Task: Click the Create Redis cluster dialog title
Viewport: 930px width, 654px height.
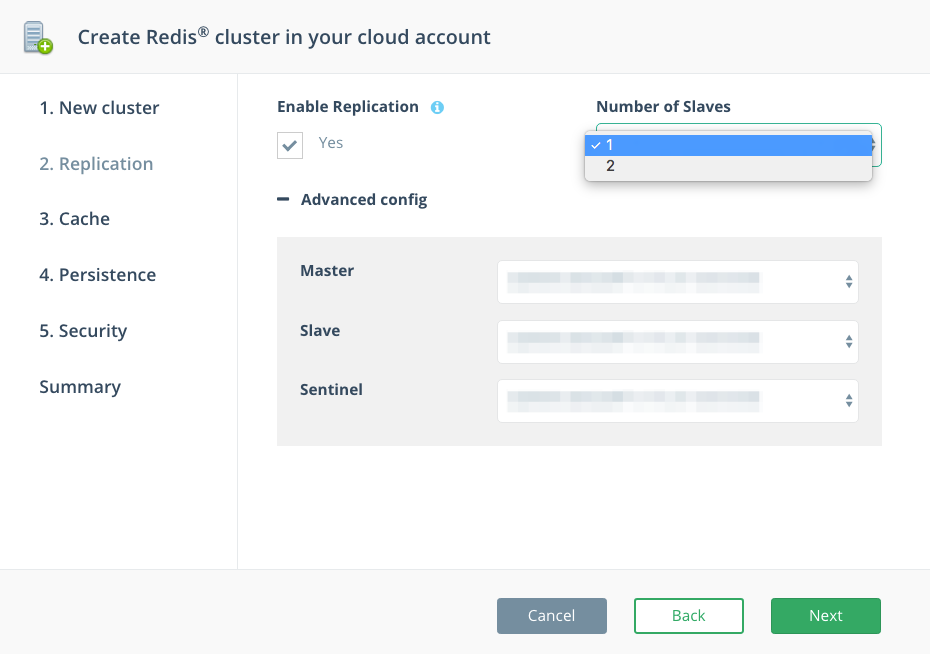Action: coord(284,37)
